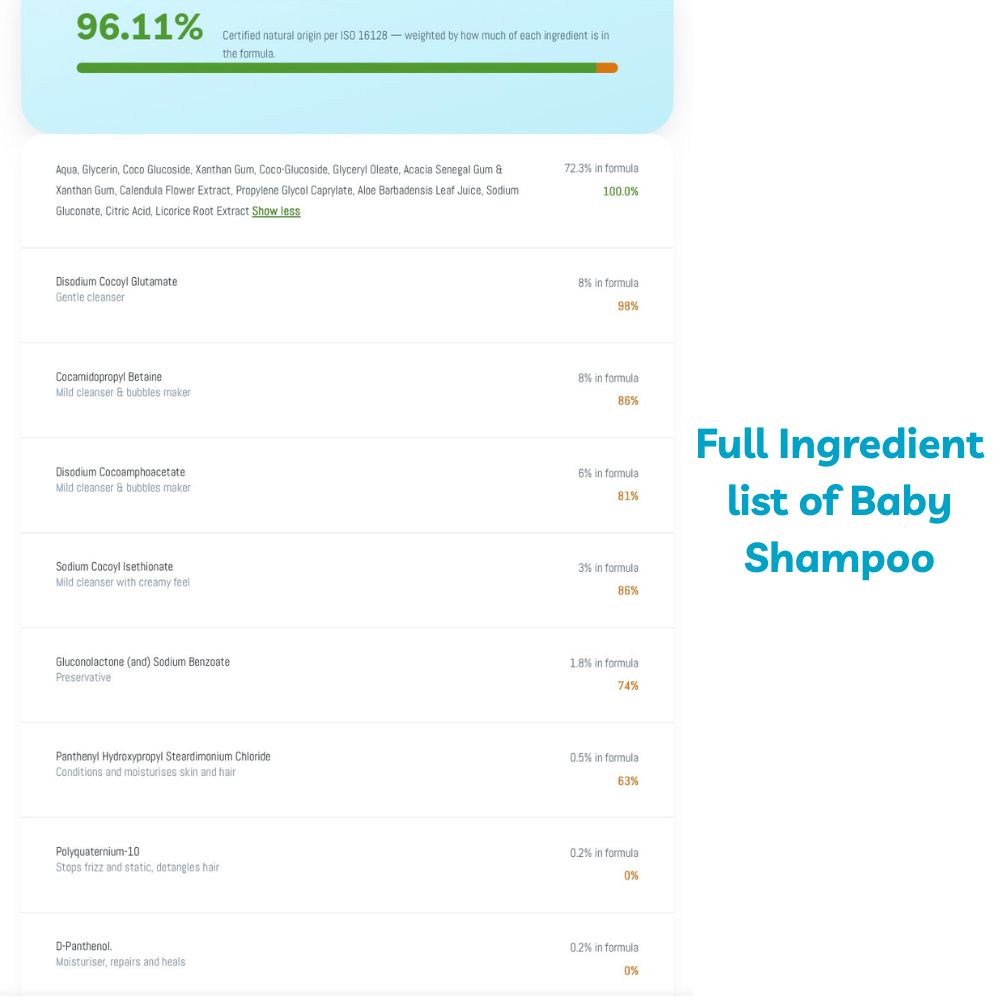The height and width of the screenshot is (1000, 1000).
Task: Click the 63% natural origin value
Action: 628,781
